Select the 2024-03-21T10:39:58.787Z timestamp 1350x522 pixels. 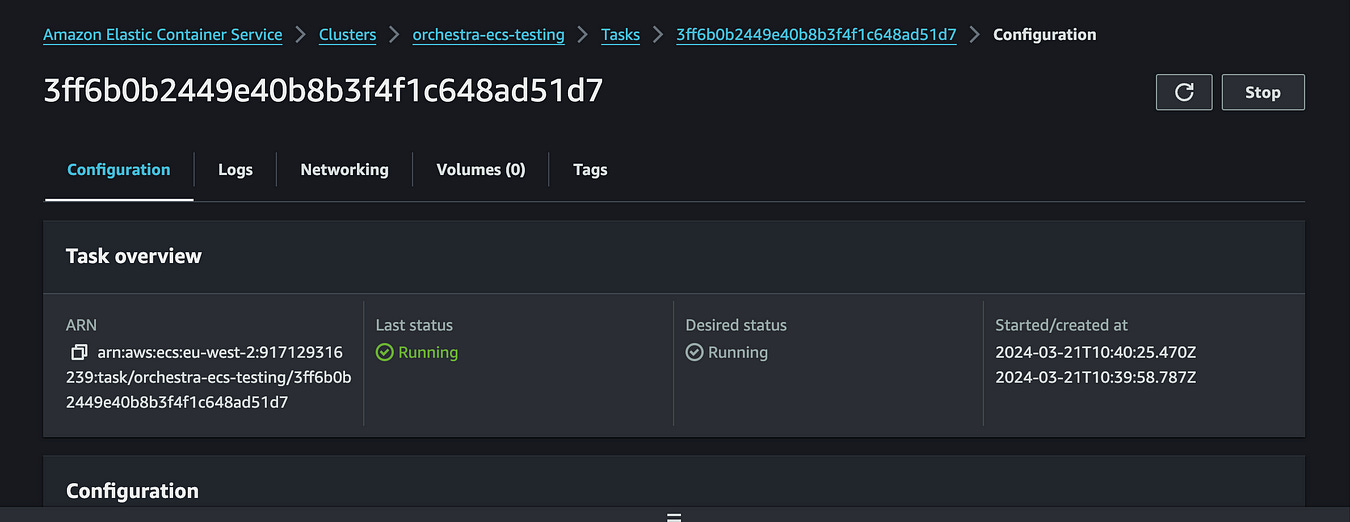coord(1096,378)
